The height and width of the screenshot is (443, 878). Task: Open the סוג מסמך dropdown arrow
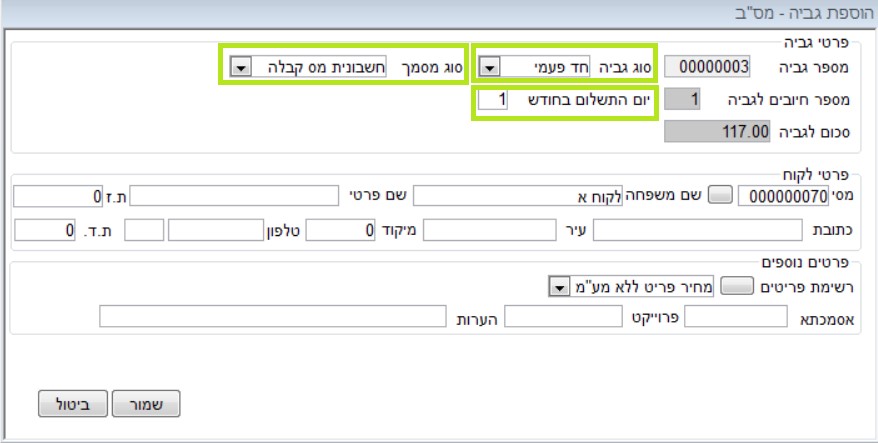pos(241,68)
